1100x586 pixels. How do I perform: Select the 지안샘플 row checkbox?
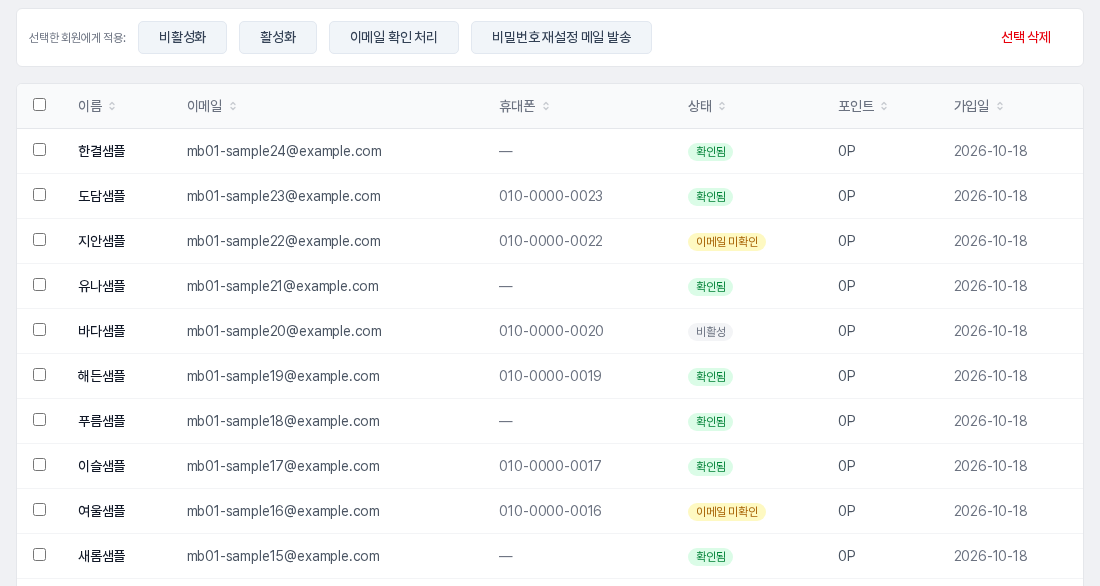[40, 239]
